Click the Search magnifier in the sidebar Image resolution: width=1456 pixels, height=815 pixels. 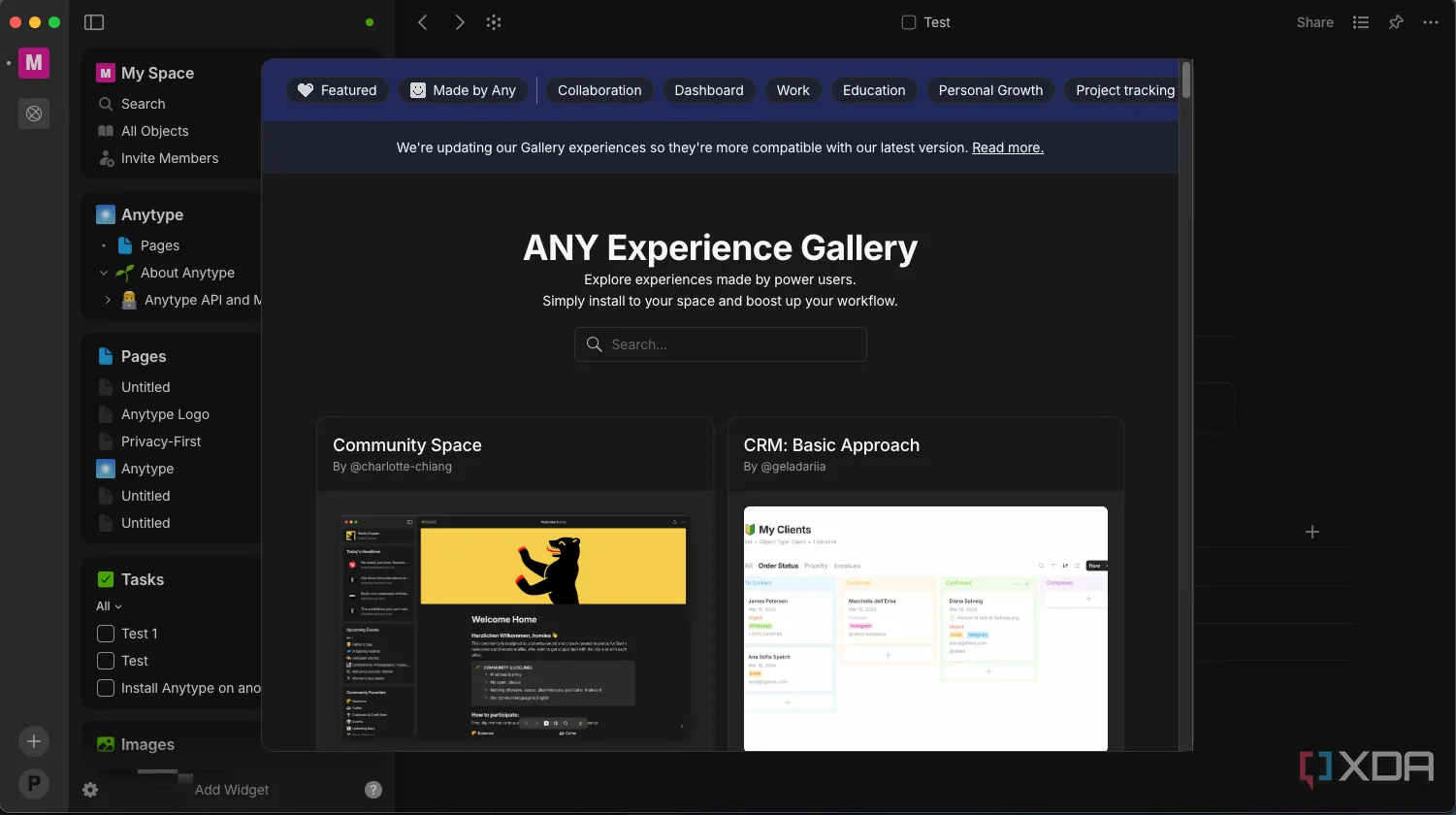106,104
